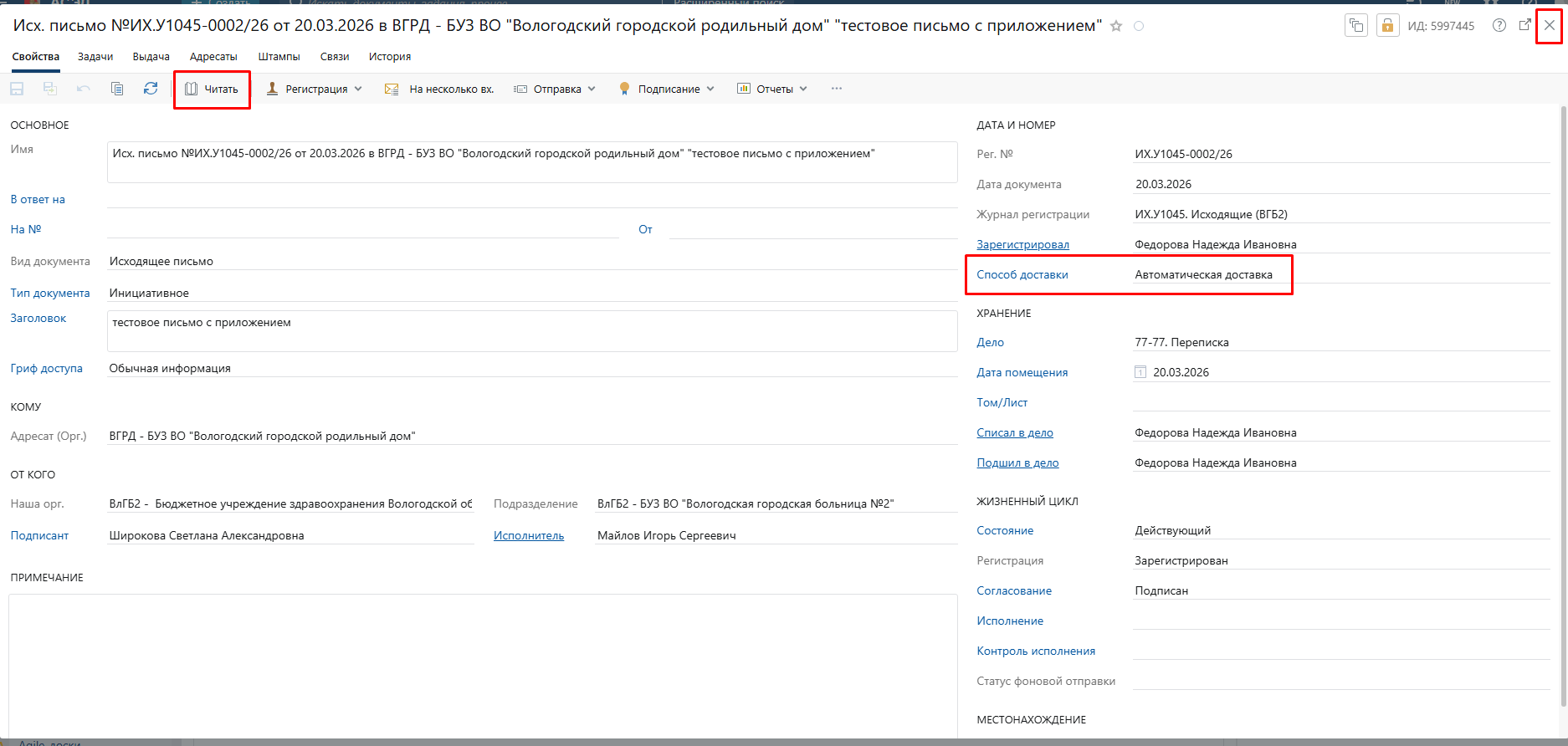Click the Исполнитель link
The height and width of the screenshot is (746, 1568).
pos(529,536)
